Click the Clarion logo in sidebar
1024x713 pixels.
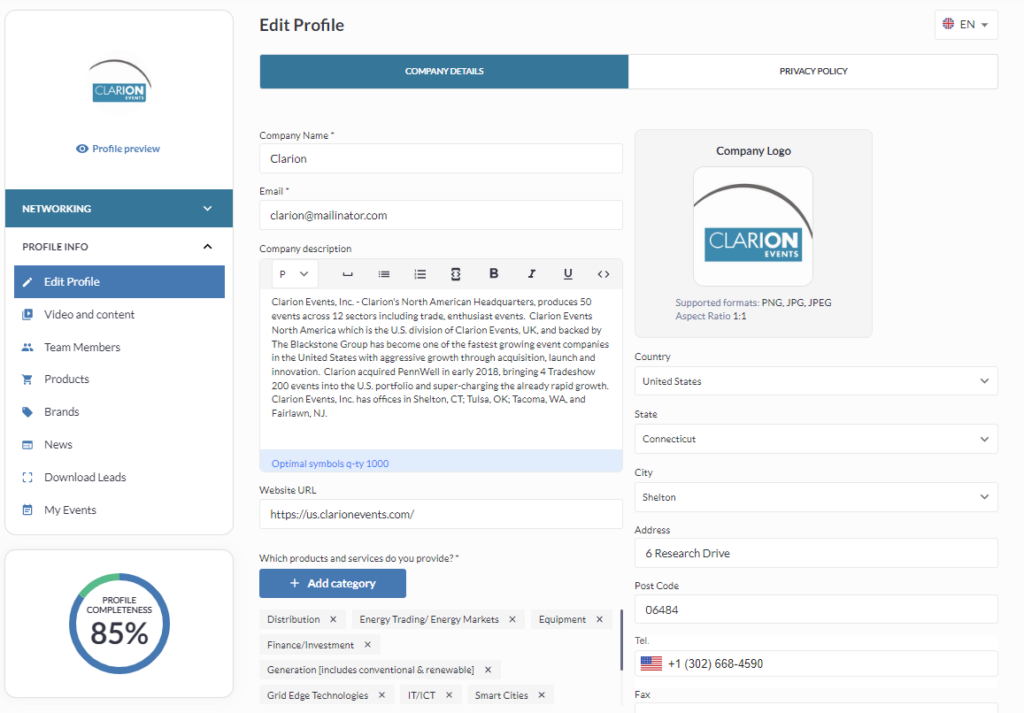(x=120, y=83)
